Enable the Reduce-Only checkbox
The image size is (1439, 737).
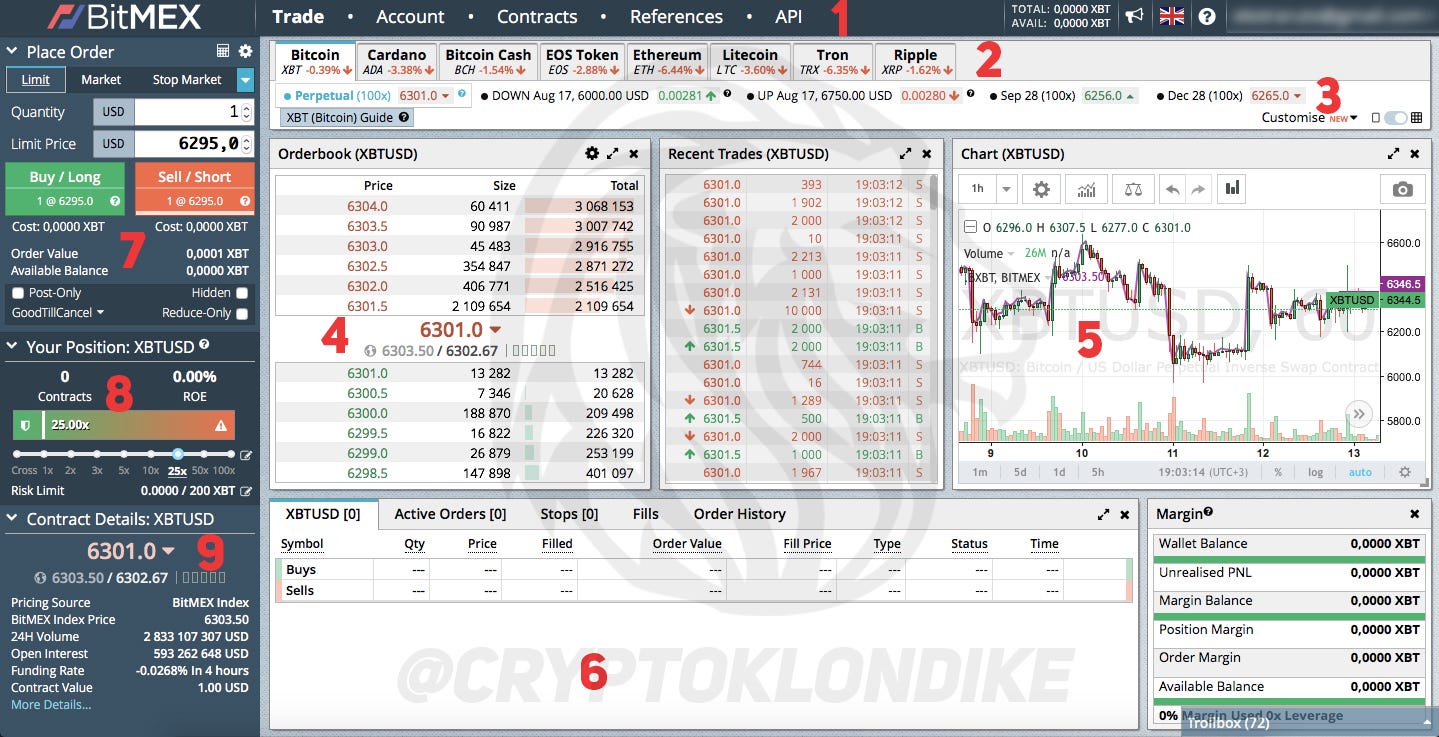[x=242, y=313]
